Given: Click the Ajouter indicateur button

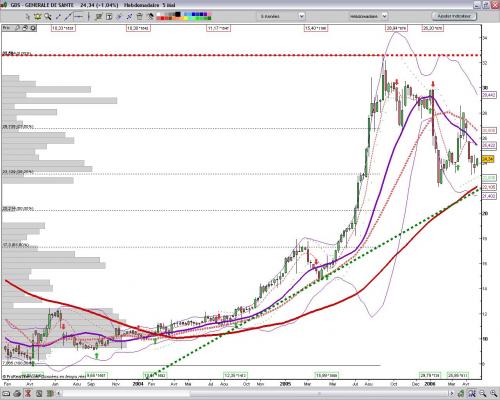Looking at the screenshot, I should tap(454, 16).
